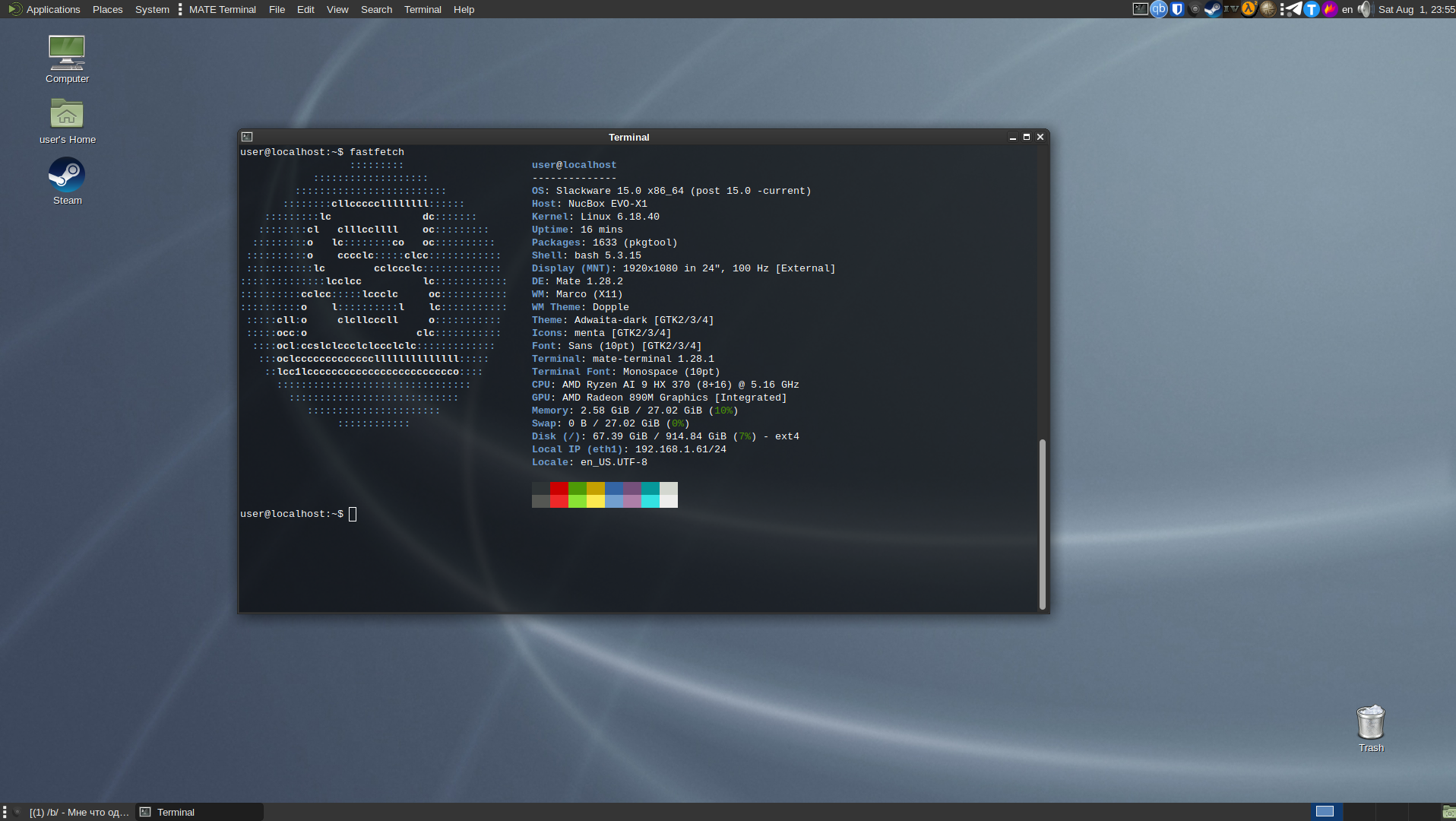1456x821 pixels.
Task: Open the Help menu
Action: [464, 9]
